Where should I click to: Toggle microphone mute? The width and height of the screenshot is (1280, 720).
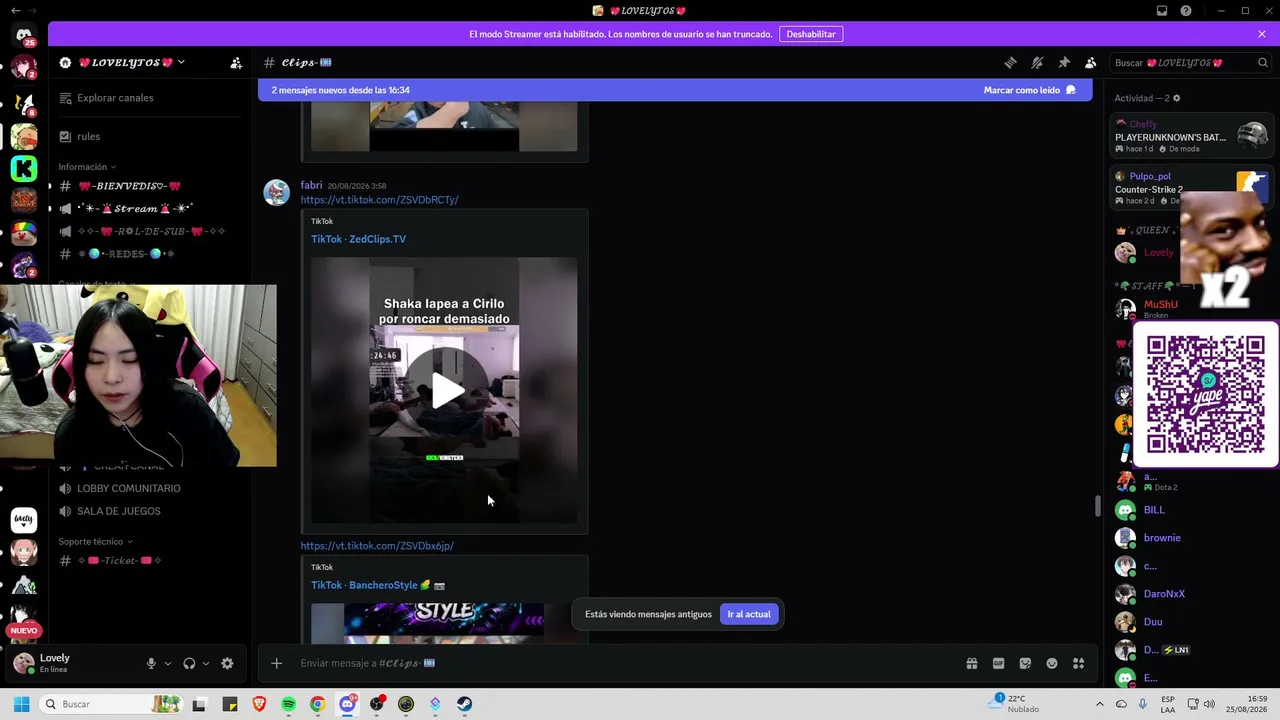(151, 663)
